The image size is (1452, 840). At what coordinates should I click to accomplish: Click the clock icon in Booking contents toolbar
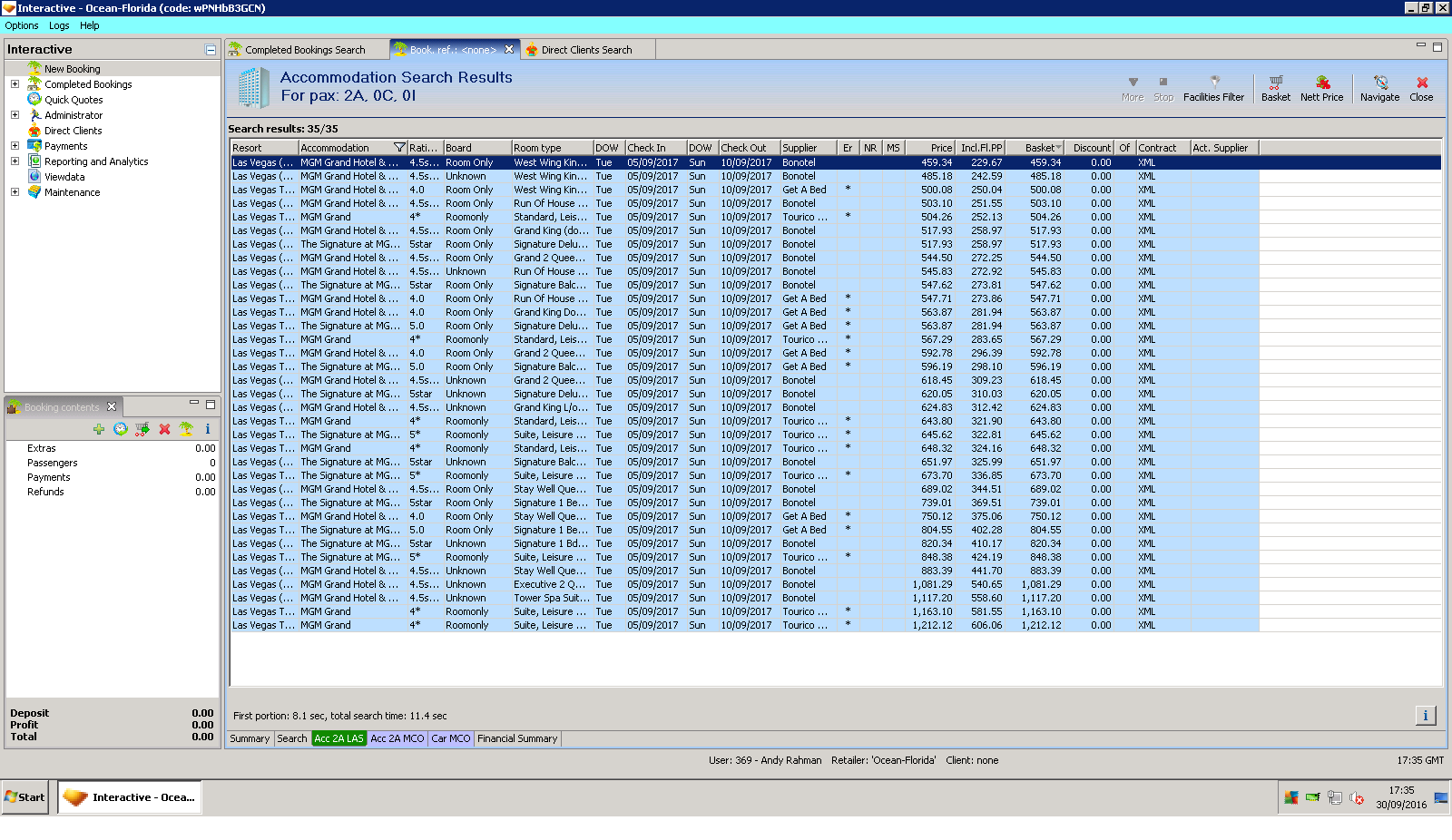[121, 429]
